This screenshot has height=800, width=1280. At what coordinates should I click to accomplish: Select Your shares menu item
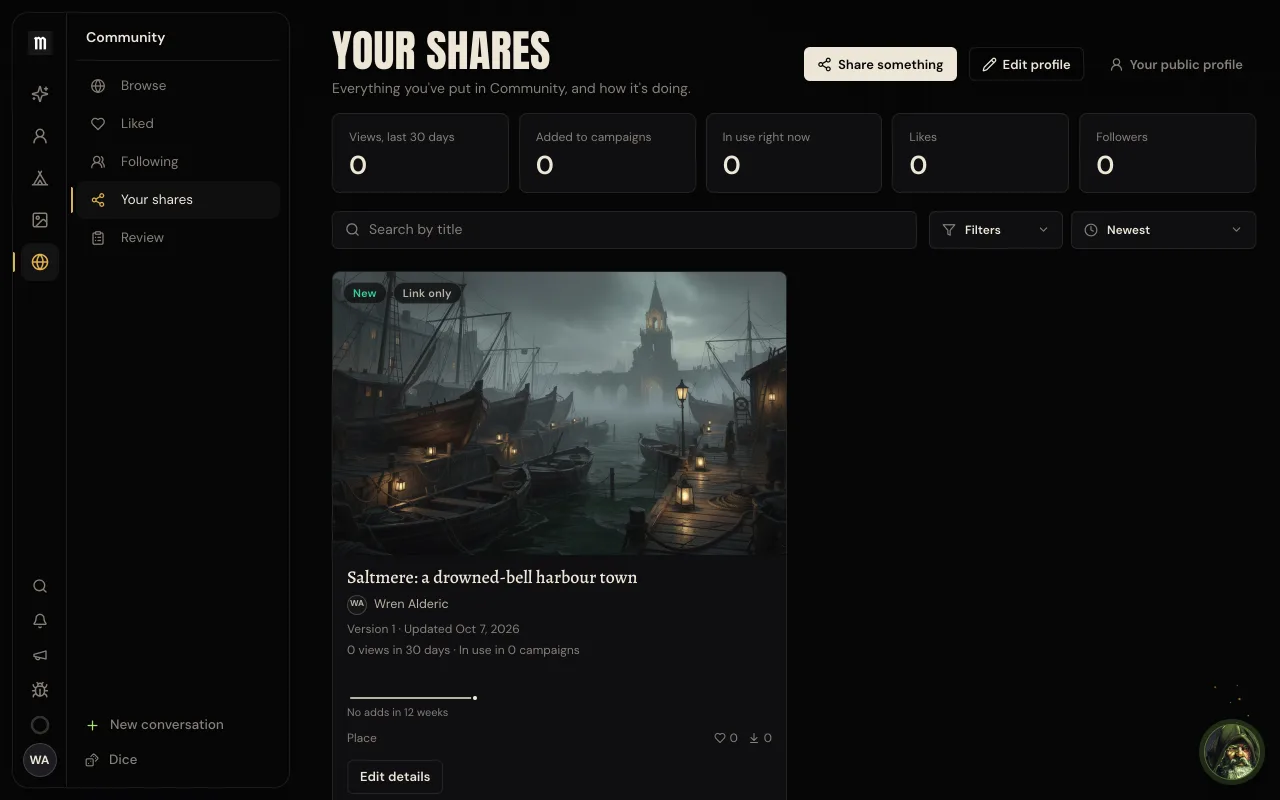point(176,200)
